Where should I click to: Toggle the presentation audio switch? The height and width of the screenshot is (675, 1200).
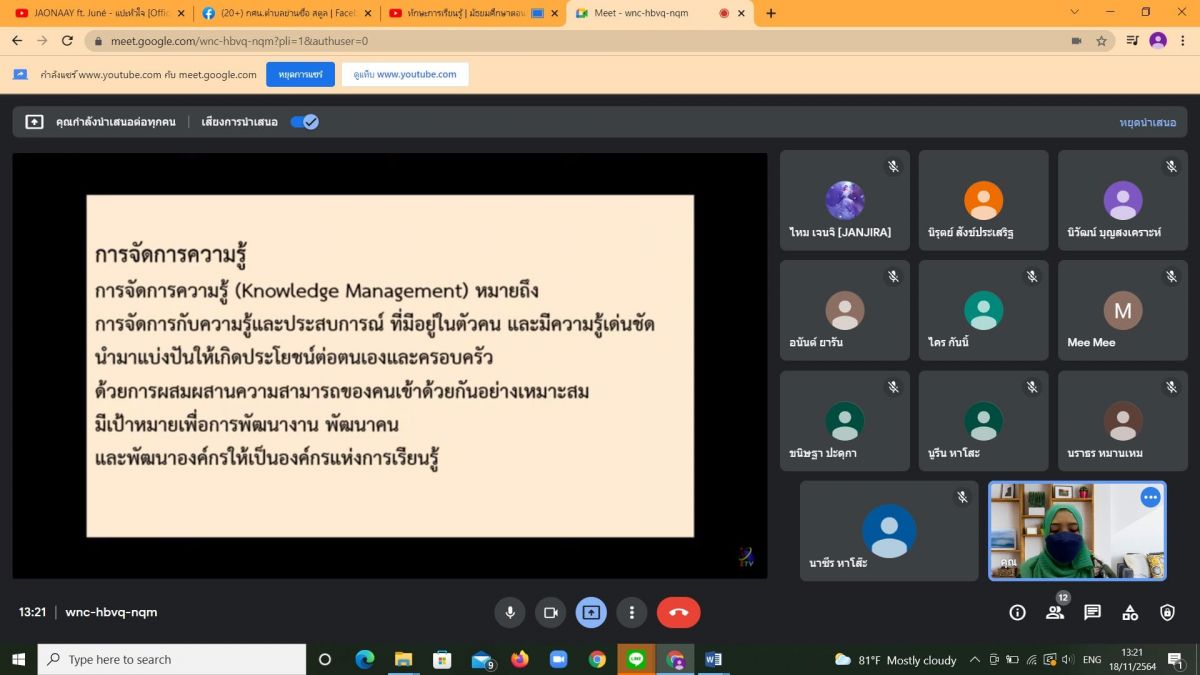click(x=304, y=122)
